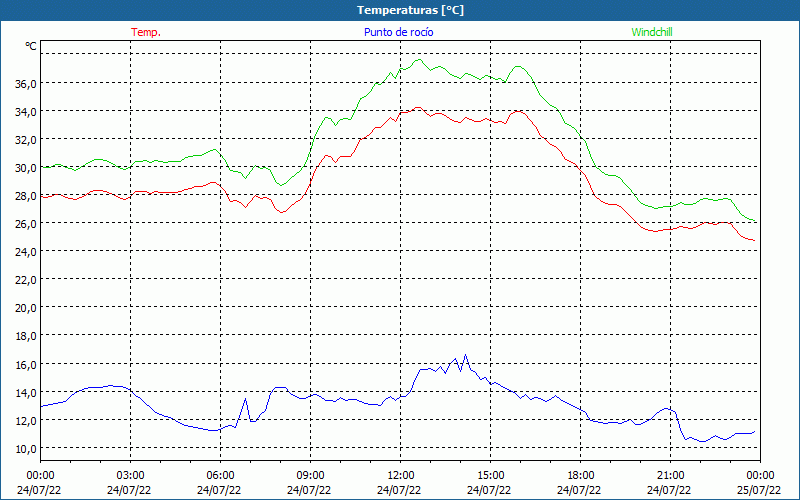The height and width of the screenshot is (500, 800).
Task: Select the green 'Windchill' legend label
Action: (652, 32)
